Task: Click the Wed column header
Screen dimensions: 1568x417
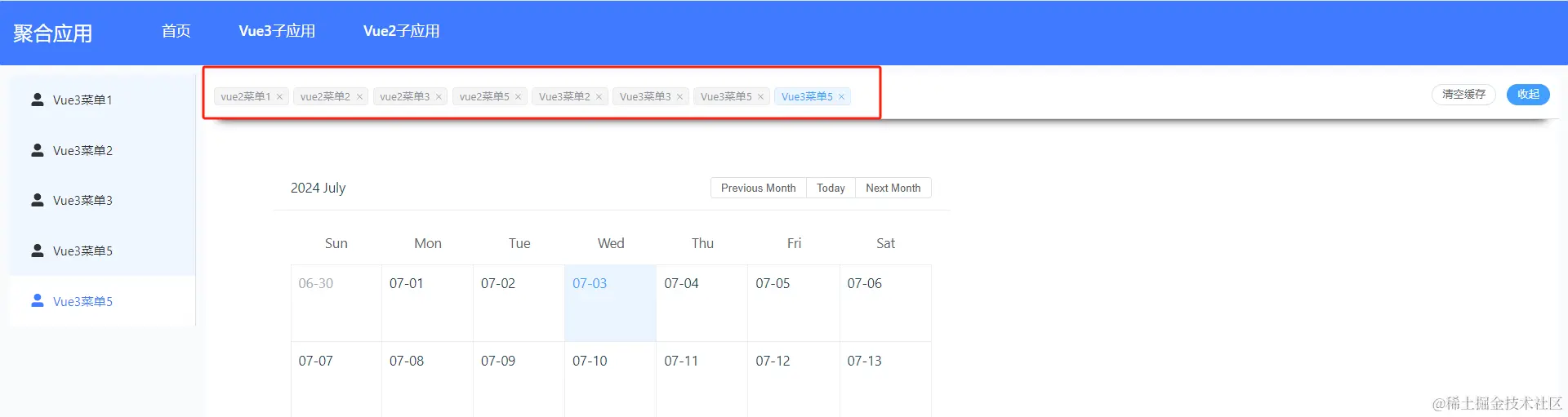Action: [x=611, y=243]
